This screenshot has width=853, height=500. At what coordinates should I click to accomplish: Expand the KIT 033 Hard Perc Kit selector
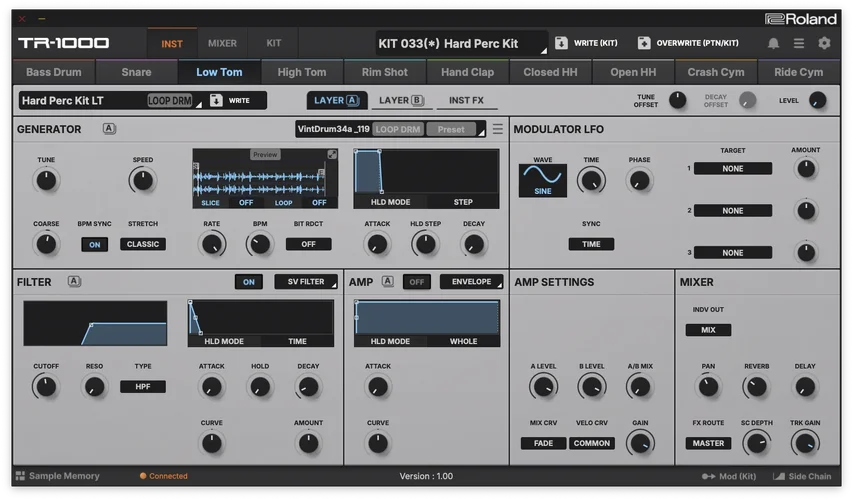click(462, 43)
